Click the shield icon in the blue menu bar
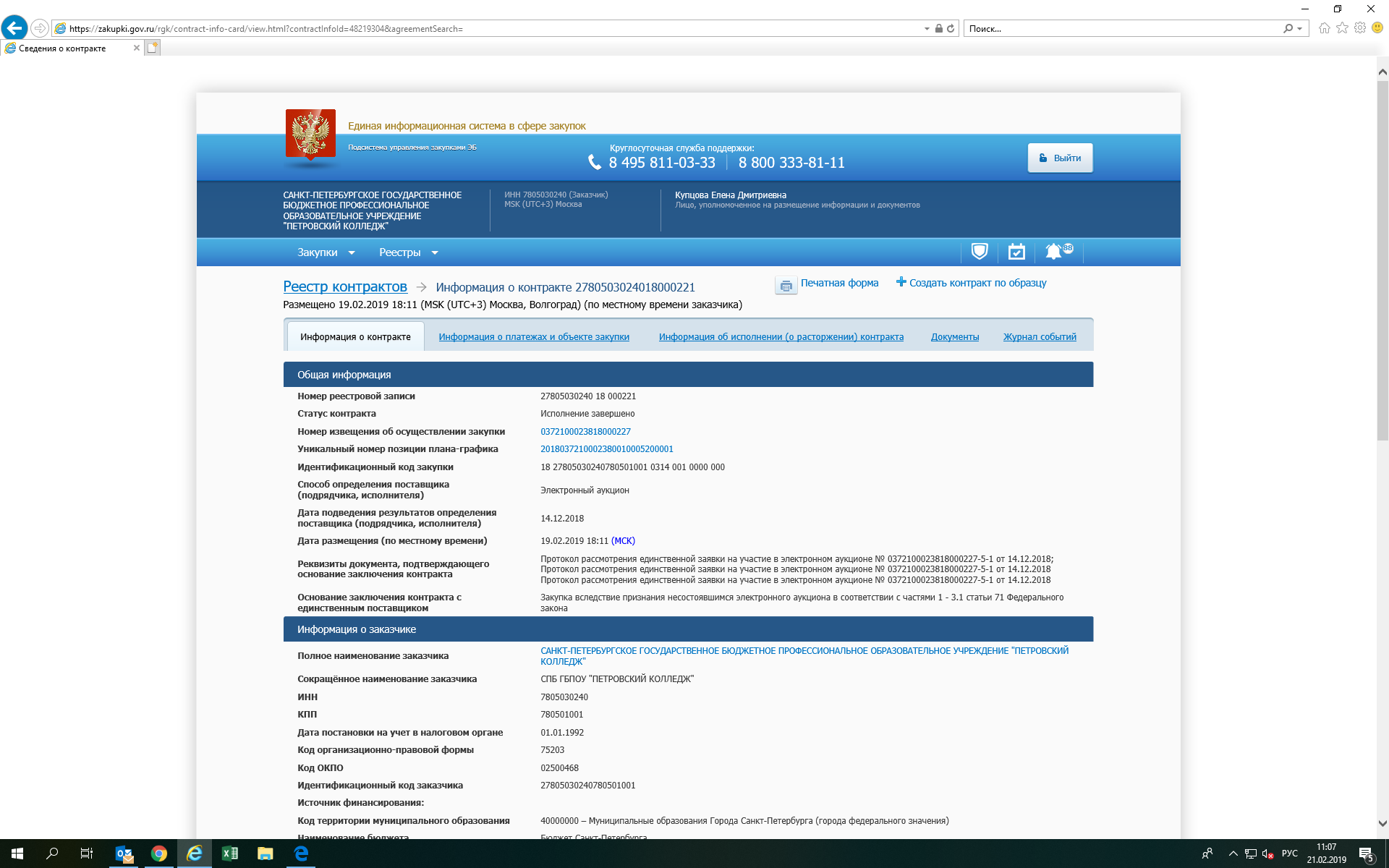This screenshot has width=1389, height=868. [980, 252]
